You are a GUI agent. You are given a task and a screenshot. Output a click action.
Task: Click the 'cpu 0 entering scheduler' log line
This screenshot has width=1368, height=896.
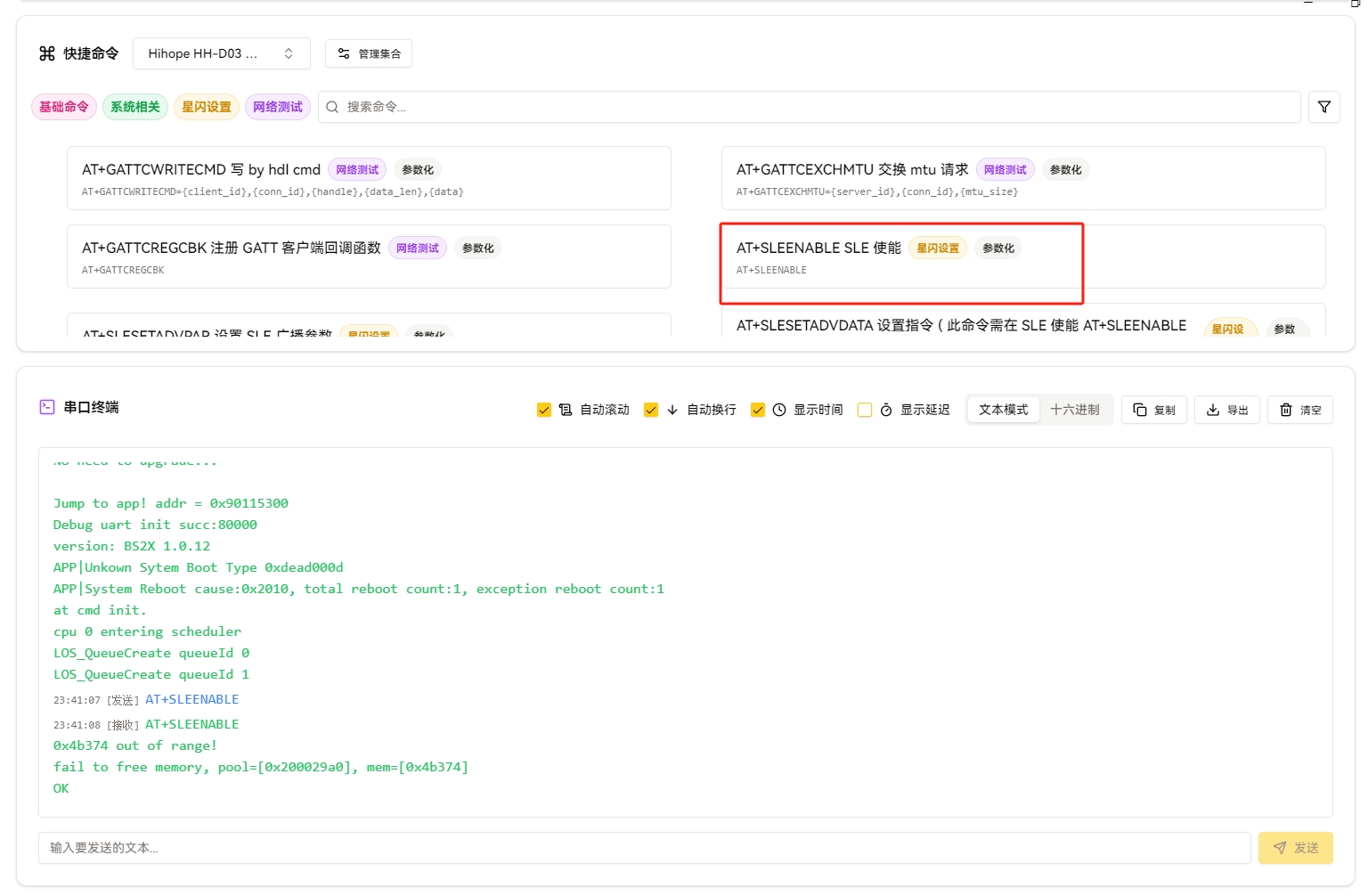pos(147,631)
